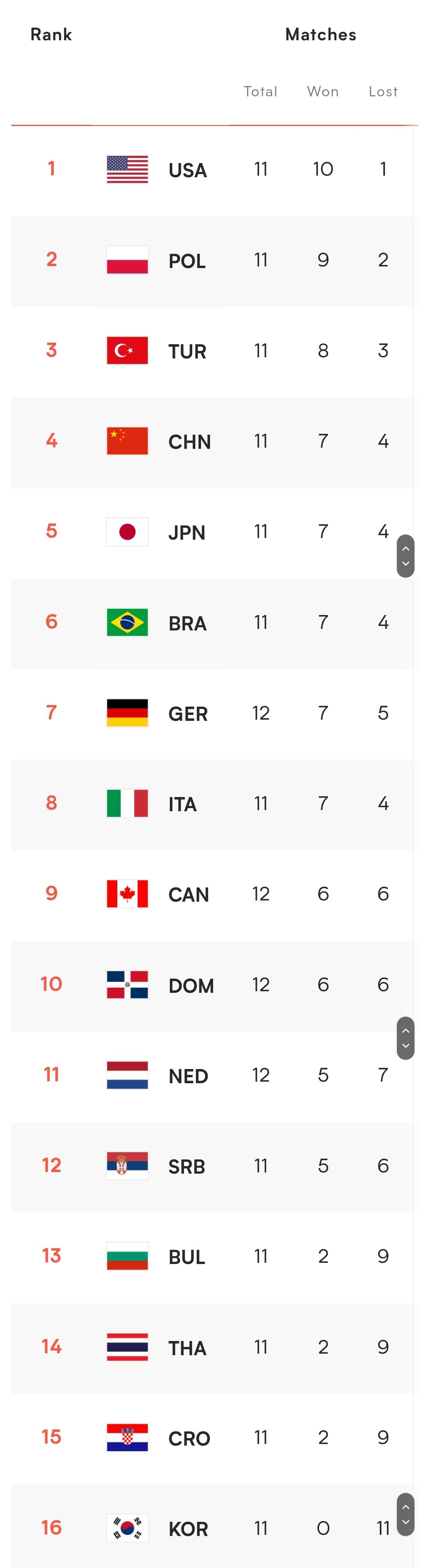Select the Canada flag icon
This screenshot has width=426, height=1568.
[x=127, y=894]
